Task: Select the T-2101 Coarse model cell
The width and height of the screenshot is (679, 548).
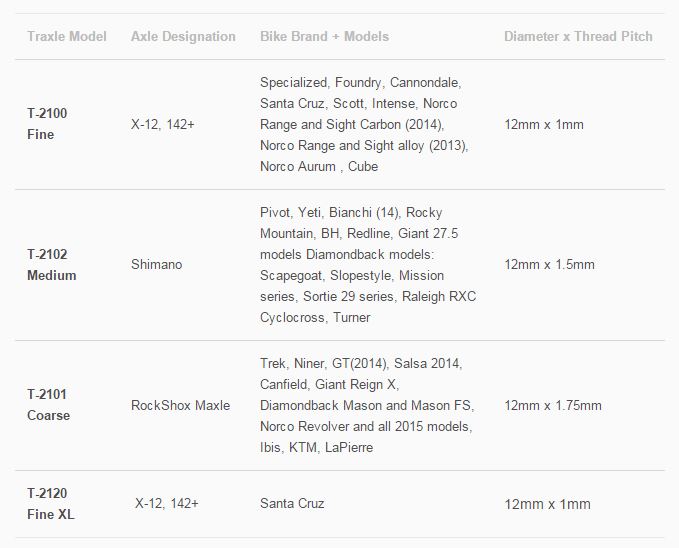Action: [x=48, y=405]
